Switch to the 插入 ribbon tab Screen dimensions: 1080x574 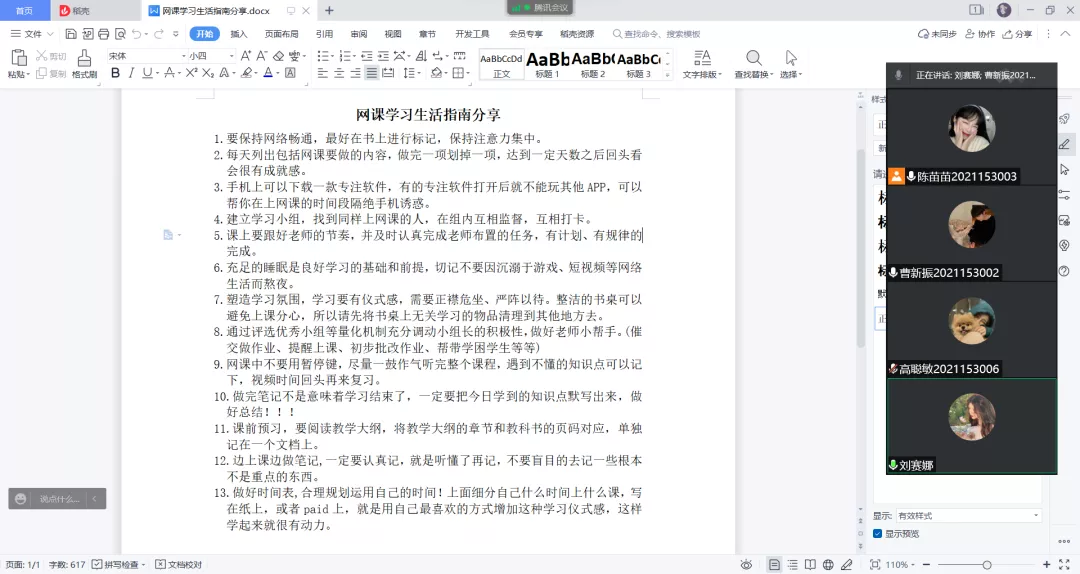coord(239,34)
